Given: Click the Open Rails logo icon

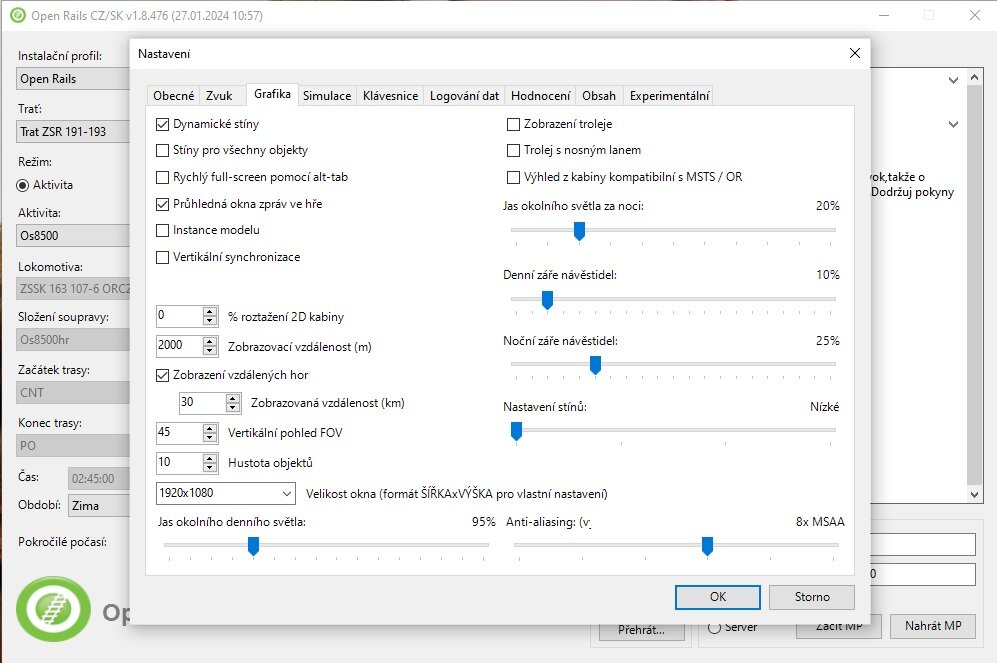Looking at the screenshot, I should coord(53,609).
